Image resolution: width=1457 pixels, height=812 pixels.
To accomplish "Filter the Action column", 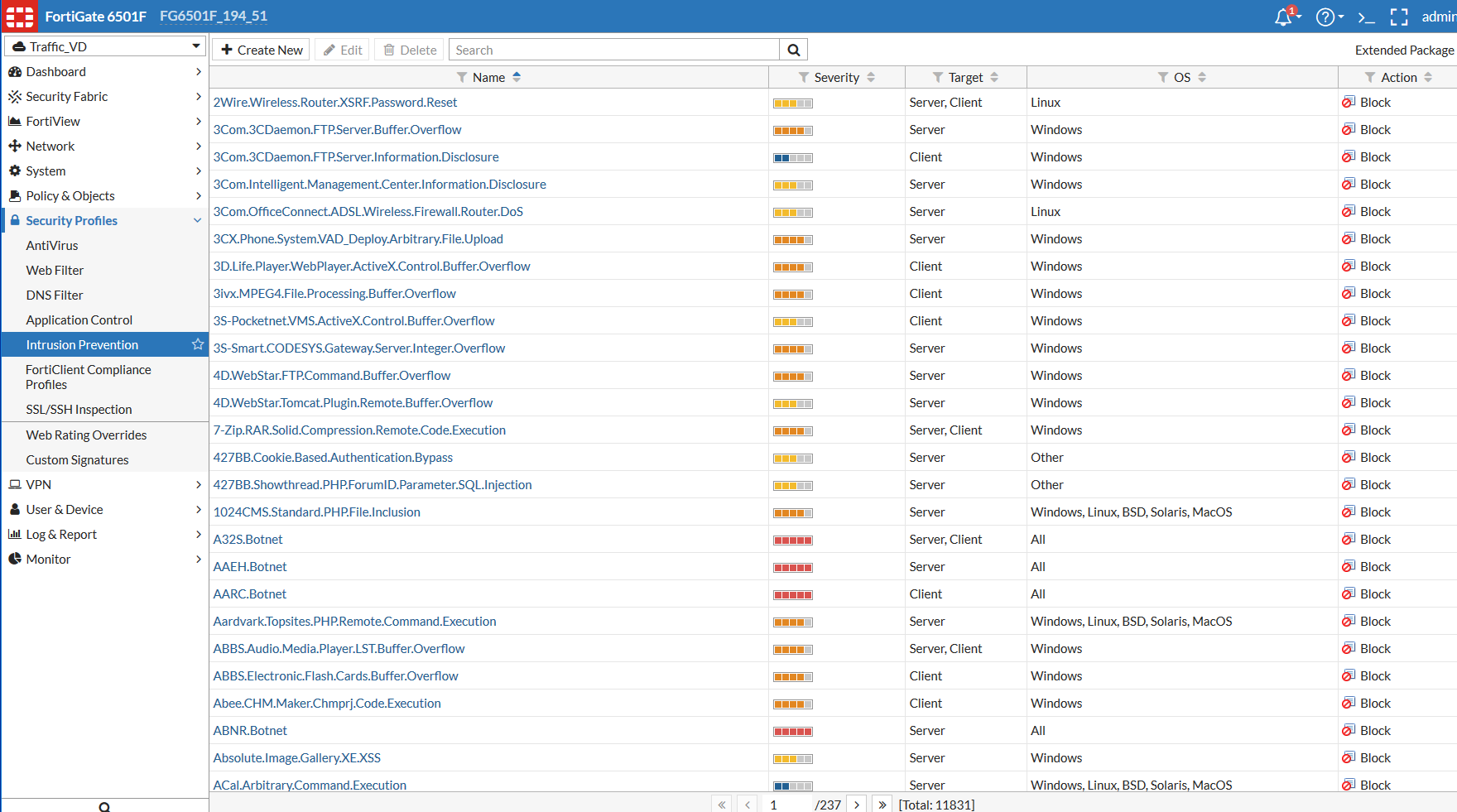I will (x=1370, y=77).
